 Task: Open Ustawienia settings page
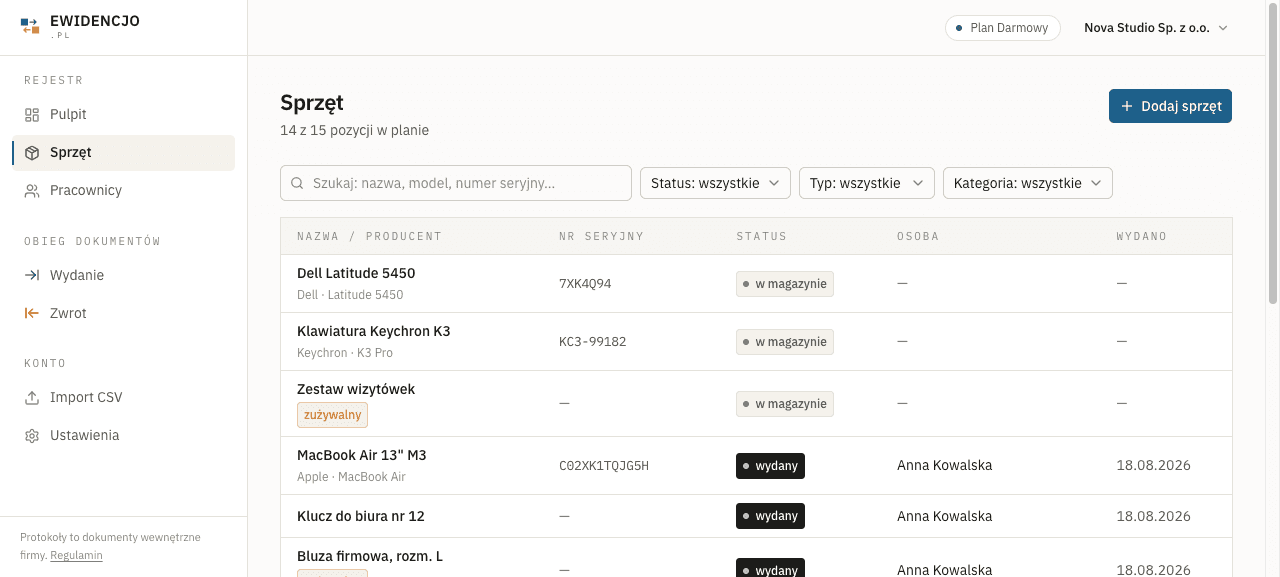coord(124,436)
